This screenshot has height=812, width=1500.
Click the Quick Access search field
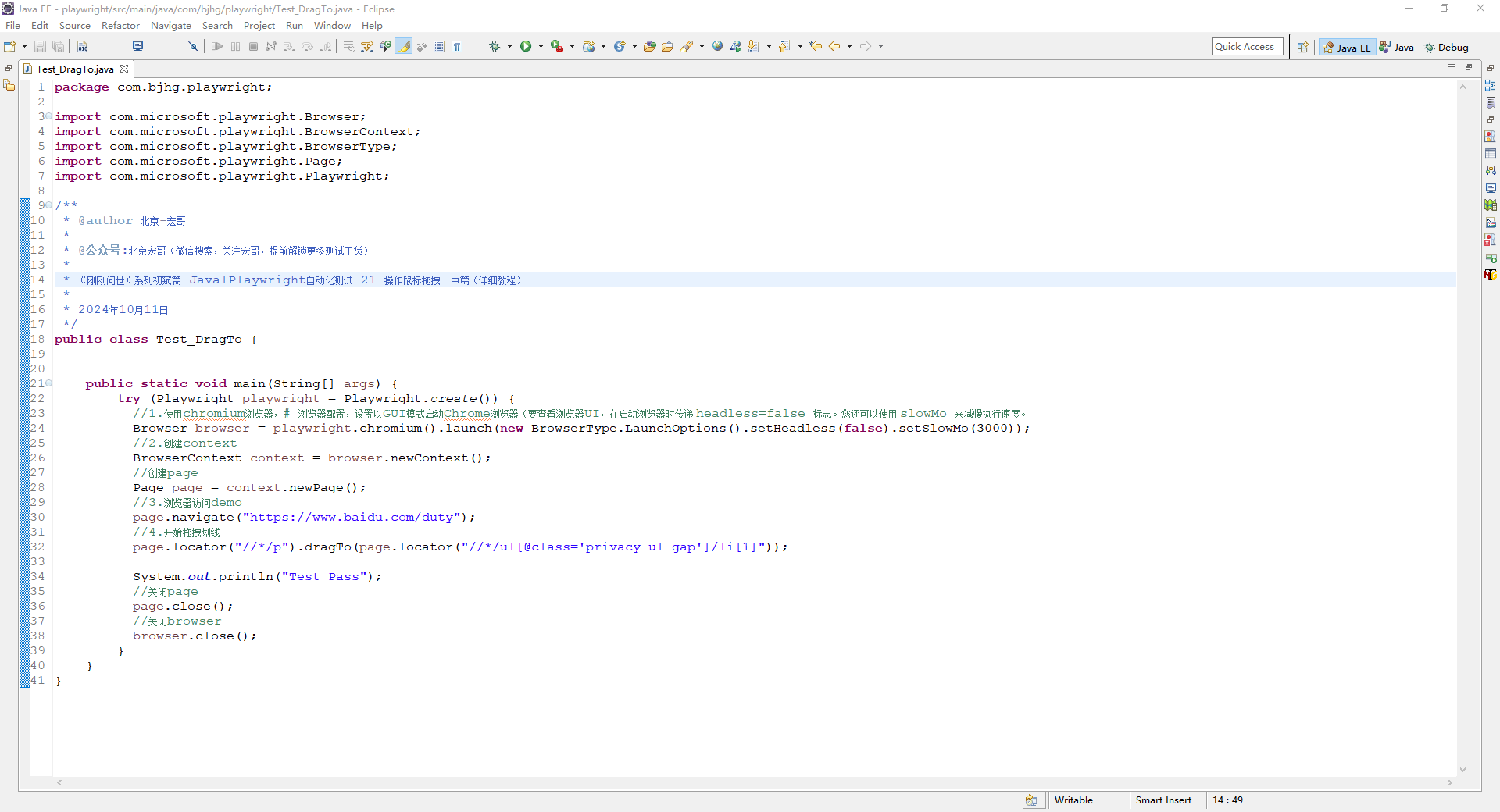point(1247,47)
